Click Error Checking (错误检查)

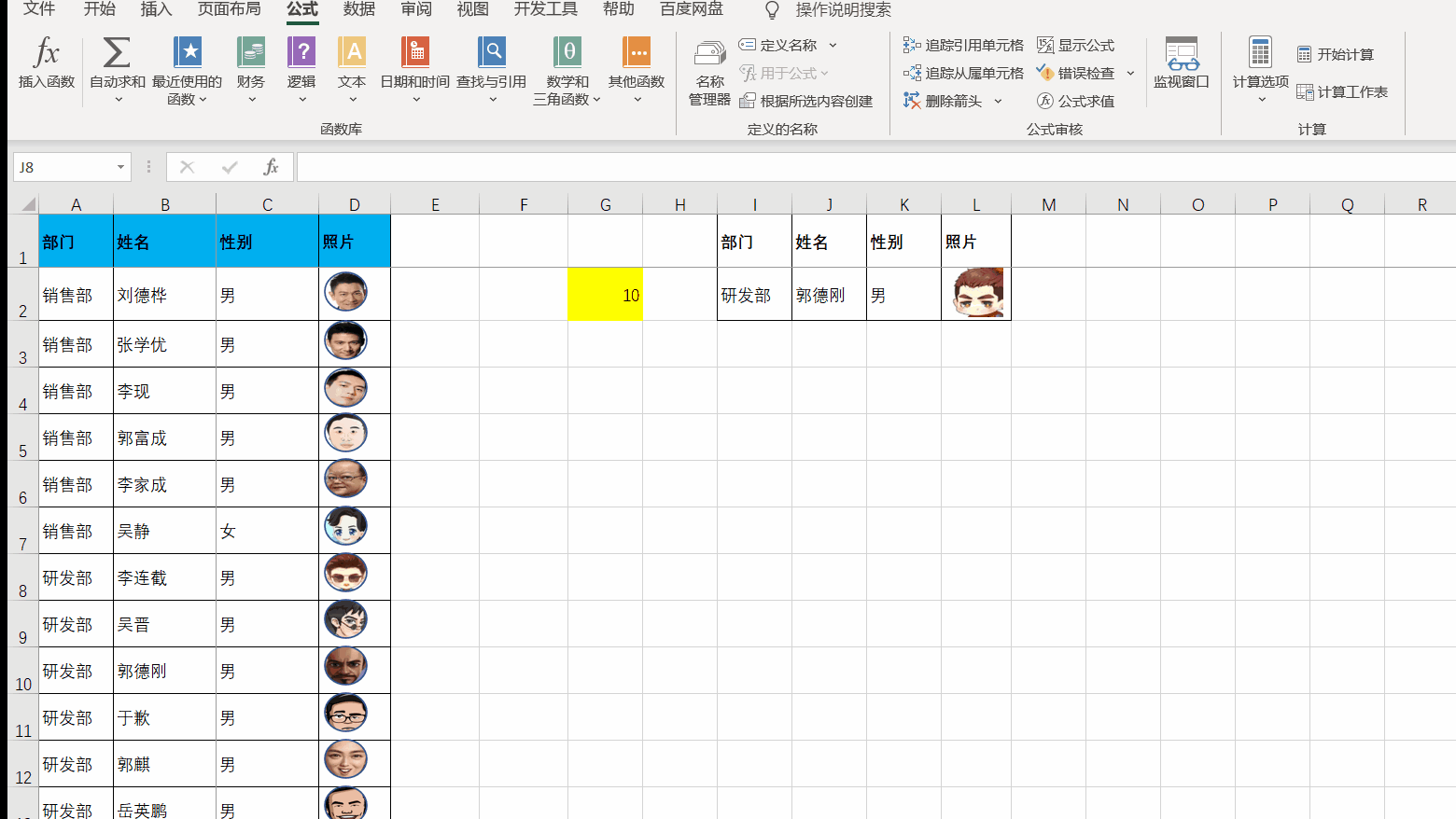click(x=1076, y=73)
